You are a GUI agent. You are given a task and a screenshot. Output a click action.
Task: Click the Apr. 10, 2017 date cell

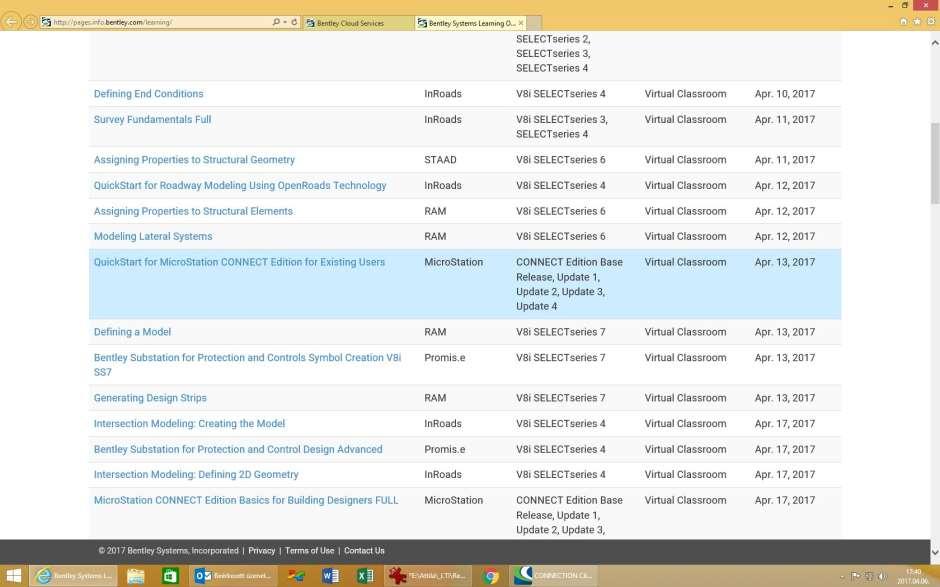coord(785,94)
